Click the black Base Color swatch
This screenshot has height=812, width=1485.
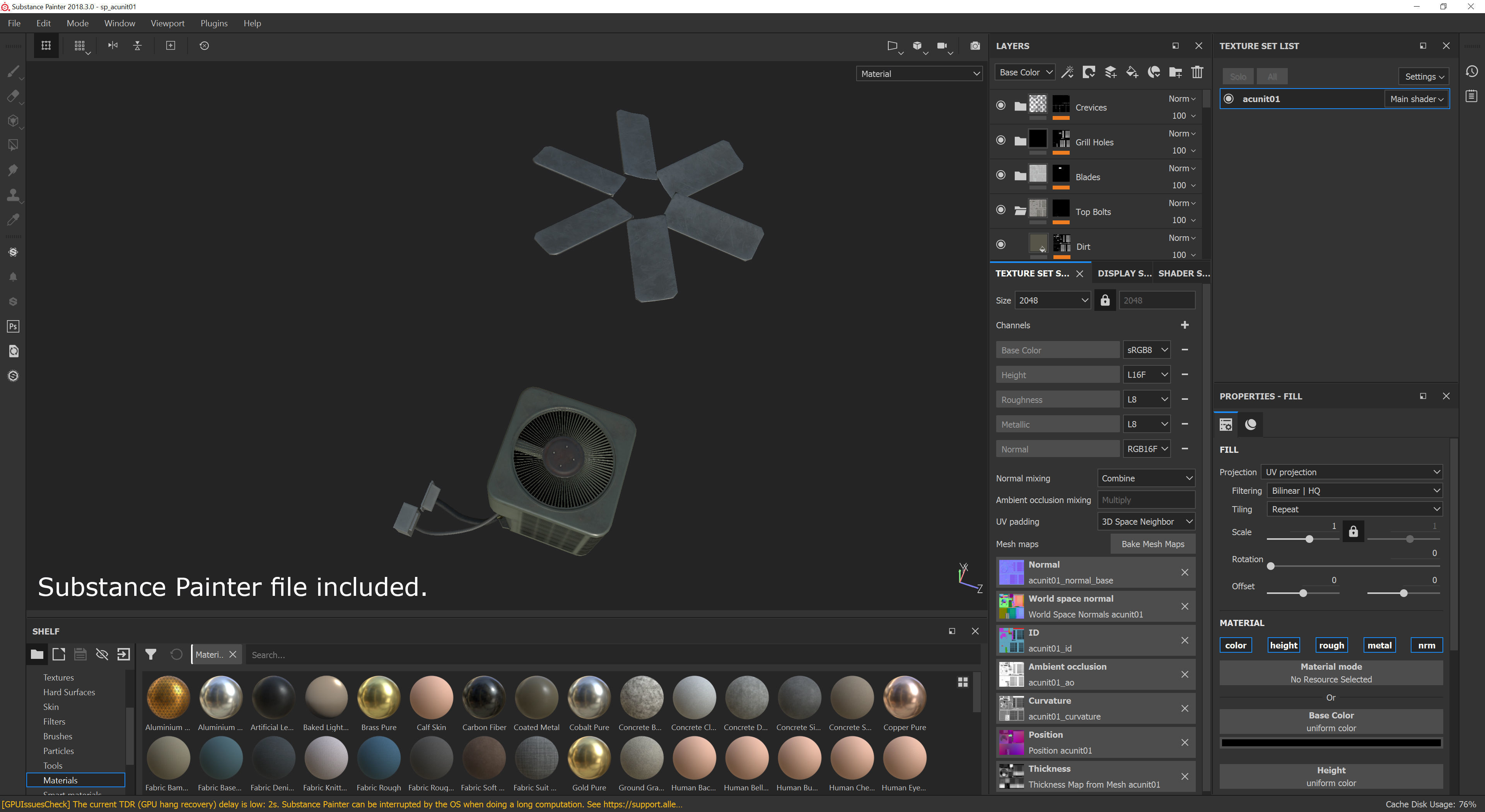(x=1330, y=743)
